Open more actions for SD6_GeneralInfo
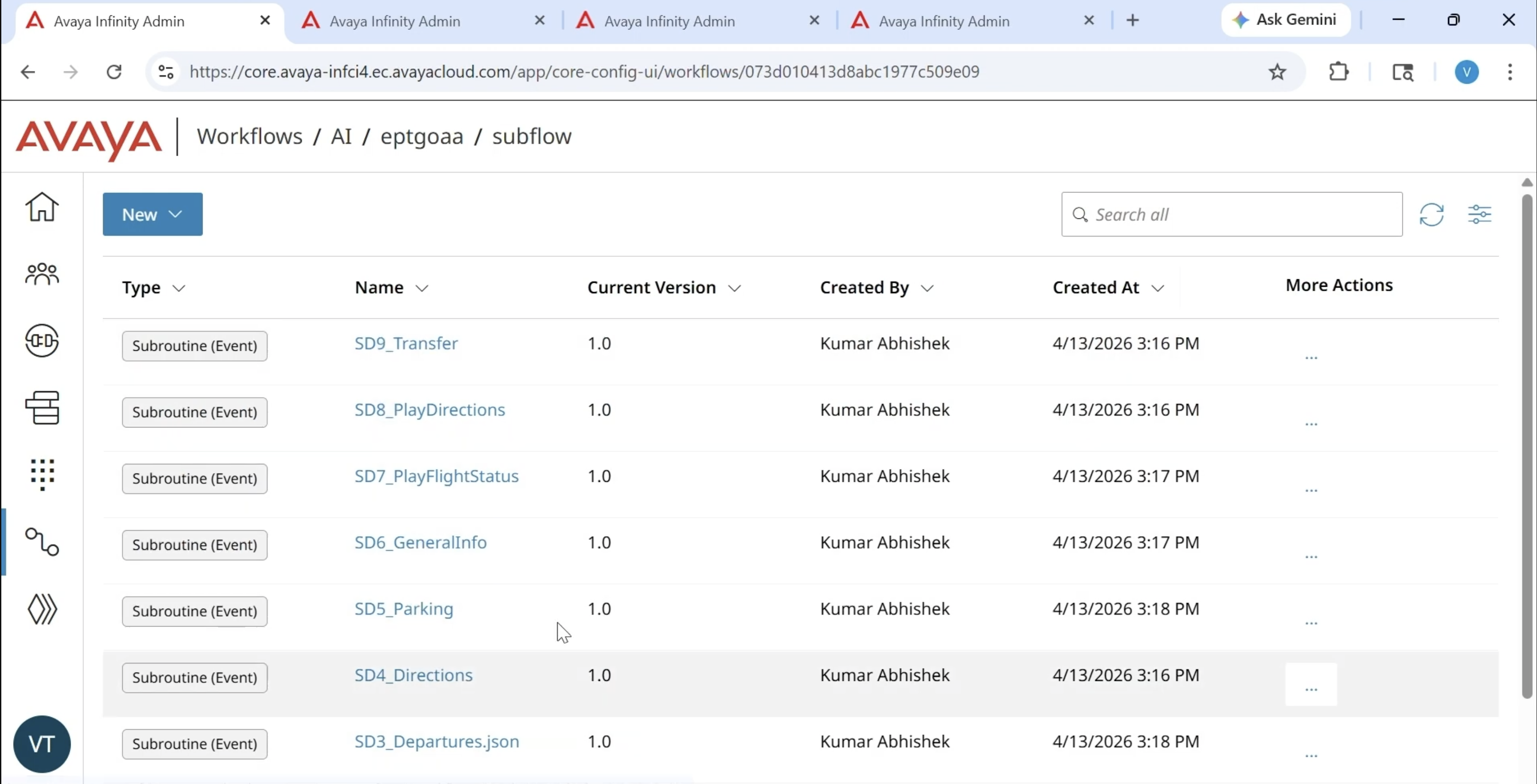 click(x=1311, y=556)
